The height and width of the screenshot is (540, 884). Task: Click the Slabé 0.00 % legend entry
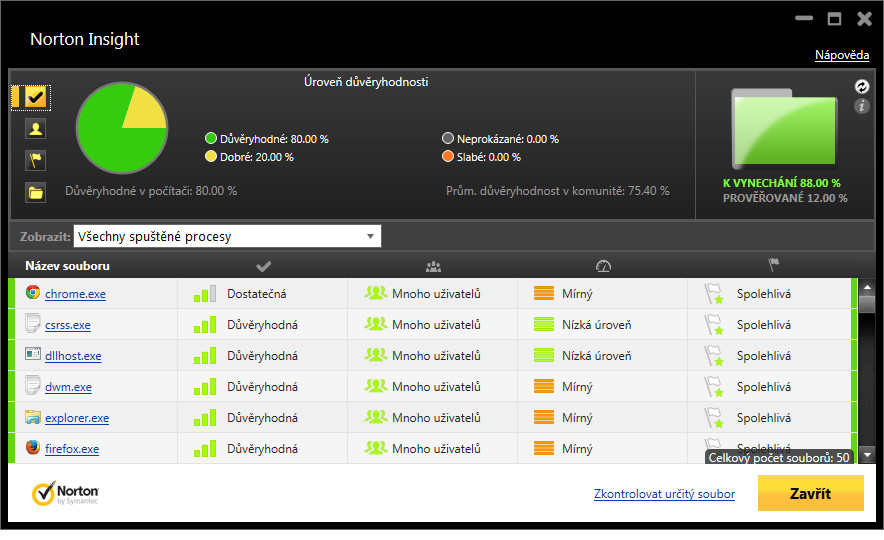(x=481, y=157)
